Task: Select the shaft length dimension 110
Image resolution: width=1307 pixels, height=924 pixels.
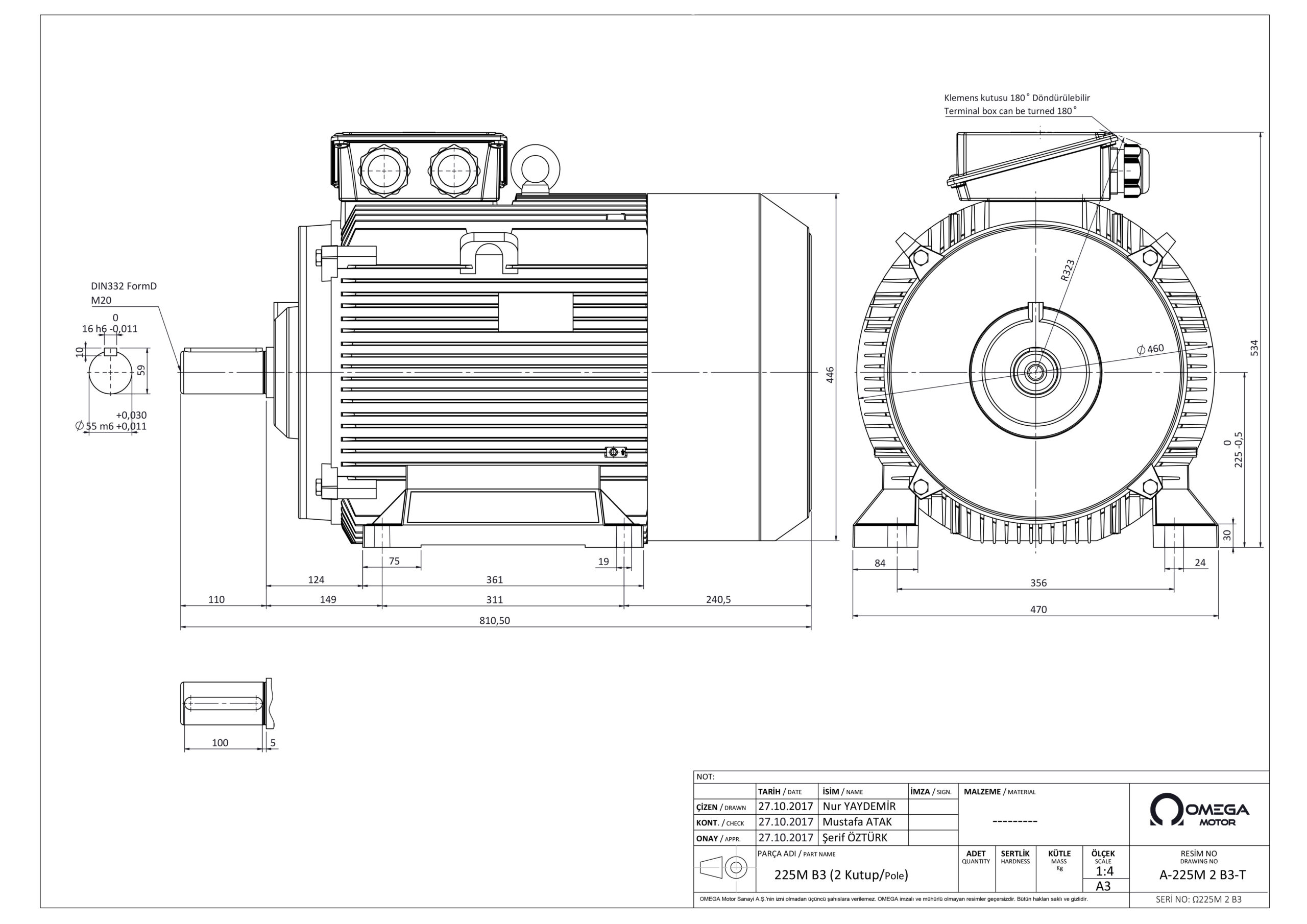Action: click(x=216, y=599)
